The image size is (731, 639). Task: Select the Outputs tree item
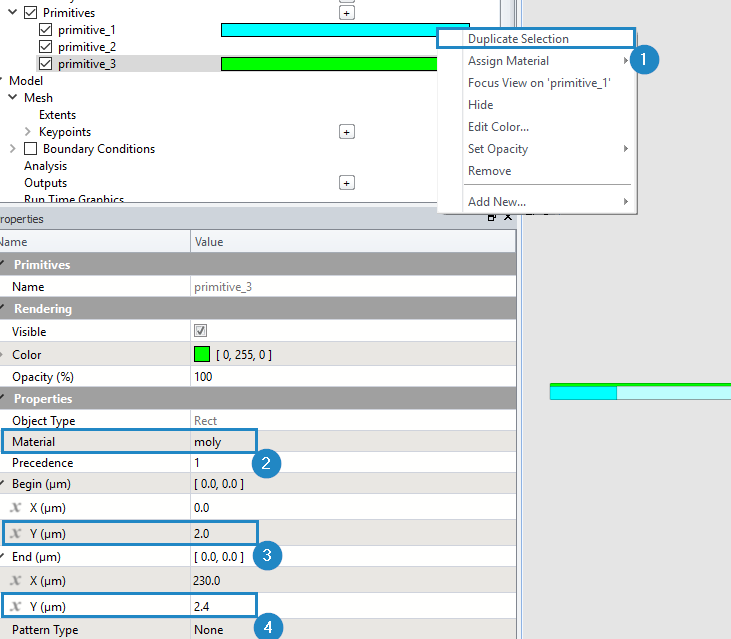coord(46,183)
